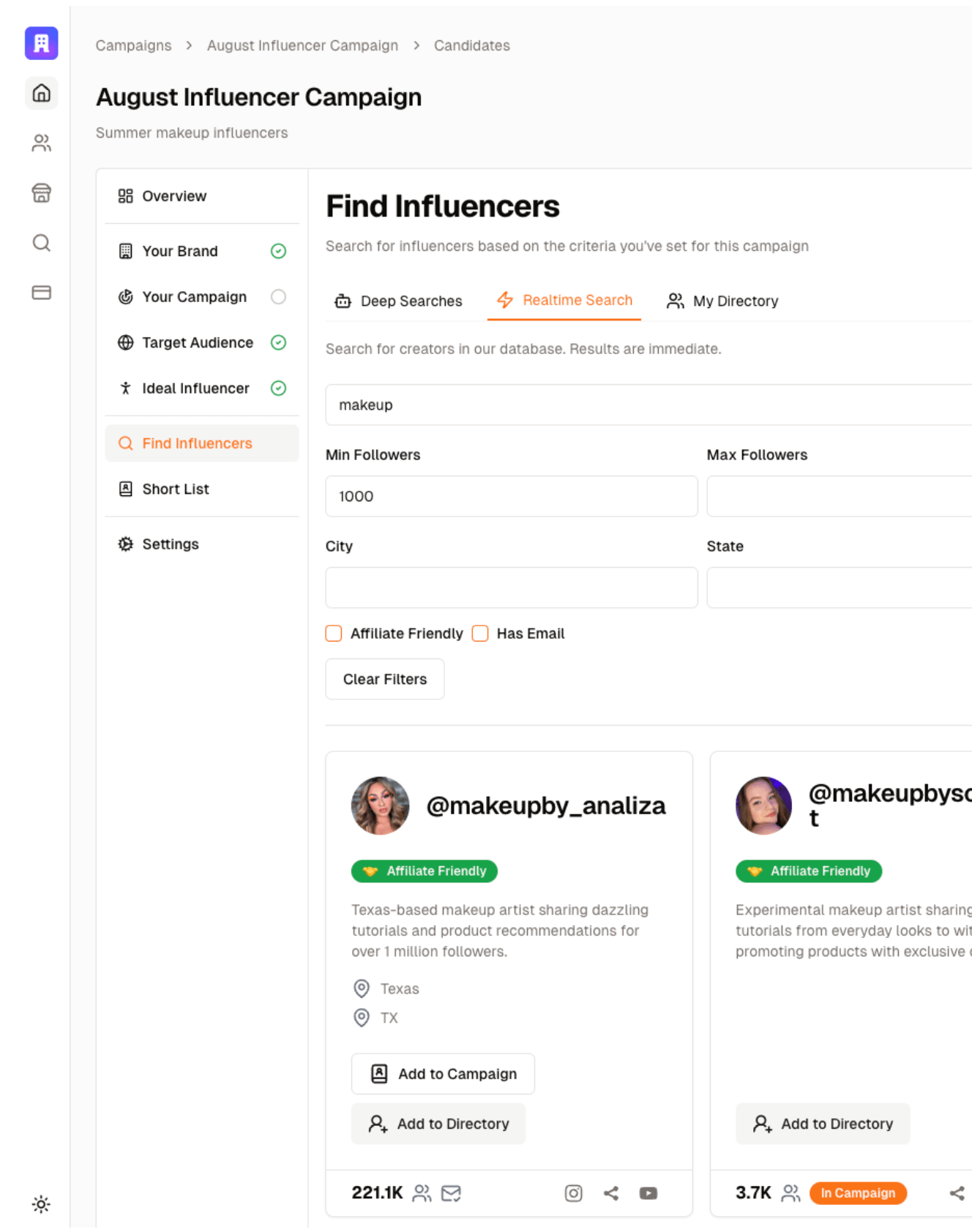This screenshot has height=1232, width=972.
Task: Open the search icon in left sidebar
Action: click(x=42, y=243)
